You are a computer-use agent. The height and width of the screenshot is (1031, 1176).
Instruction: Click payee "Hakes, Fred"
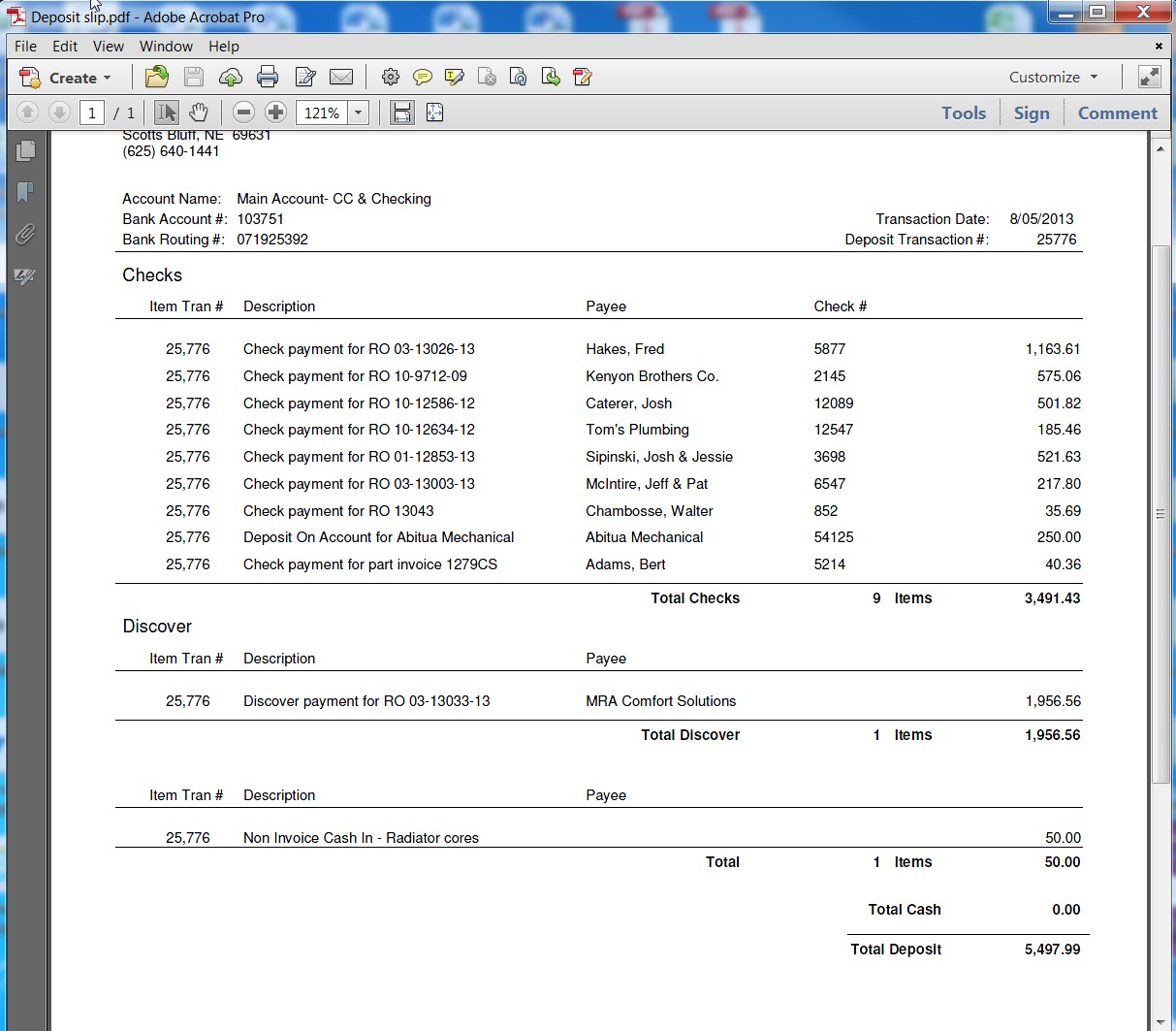(625, 349)
